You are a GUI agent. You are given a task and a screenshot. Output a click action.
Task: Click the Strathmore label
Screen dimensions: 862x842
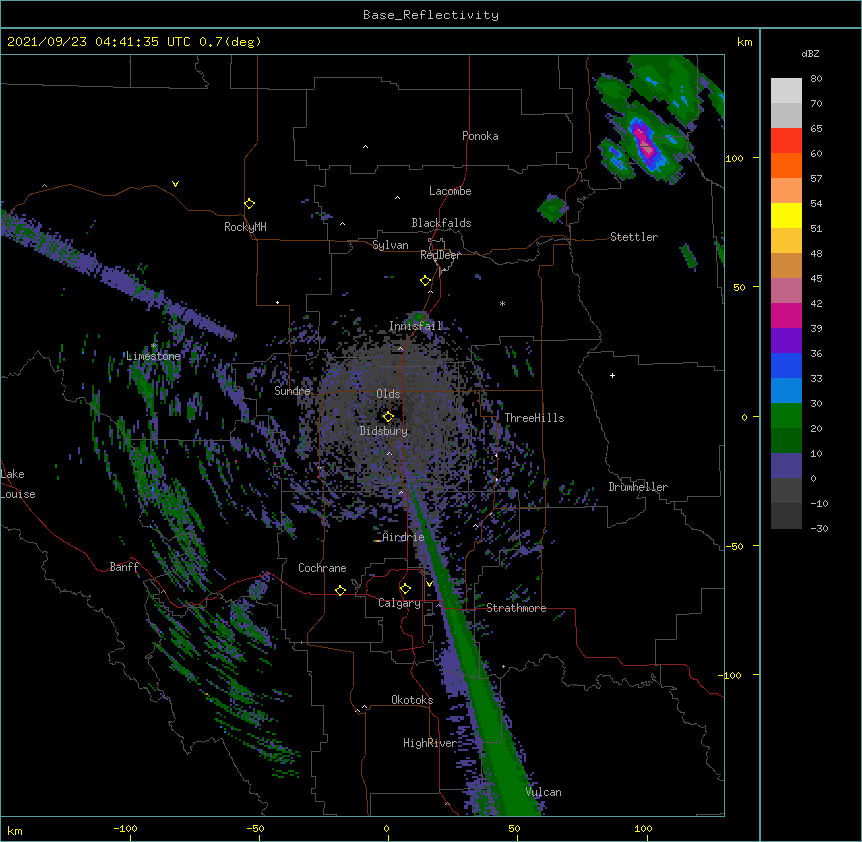click(516, 608)
